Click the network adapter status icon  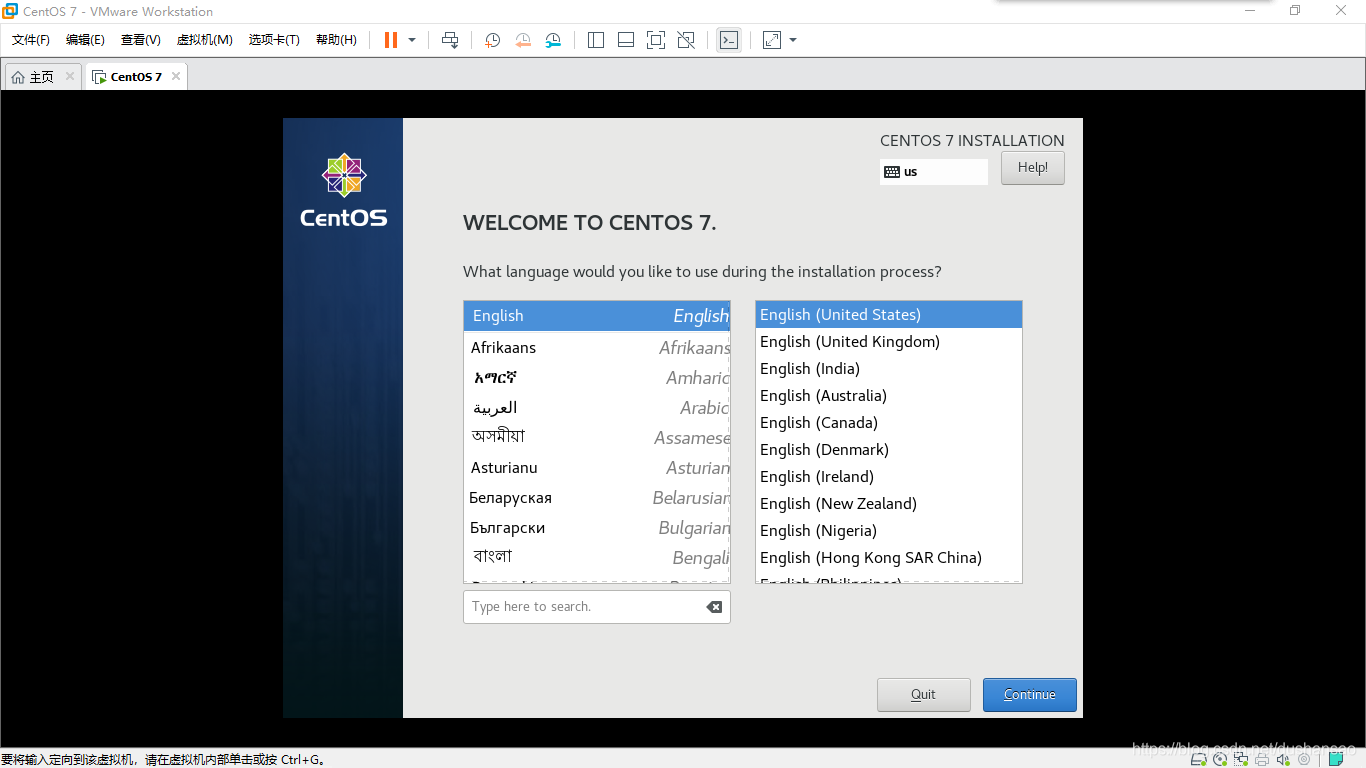tap(1241, 759)
